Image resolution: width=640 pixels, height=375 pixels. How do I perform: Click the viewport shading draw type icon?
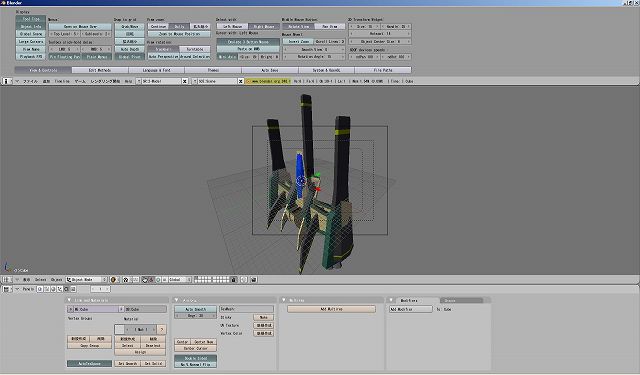[x=114, y=280]
